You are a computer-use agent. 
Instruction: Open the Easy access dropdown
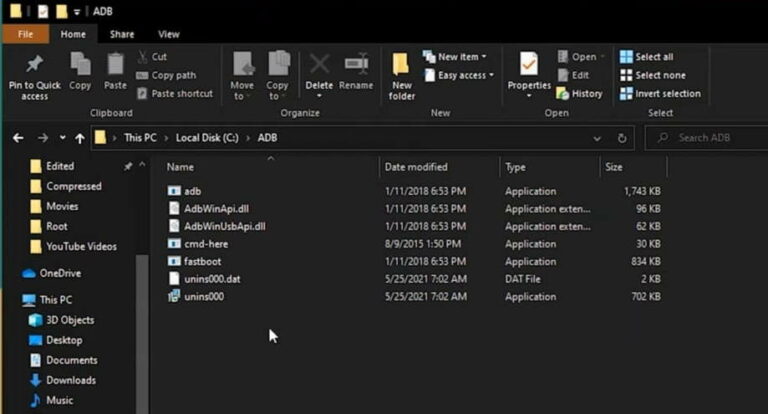[459, 75]
